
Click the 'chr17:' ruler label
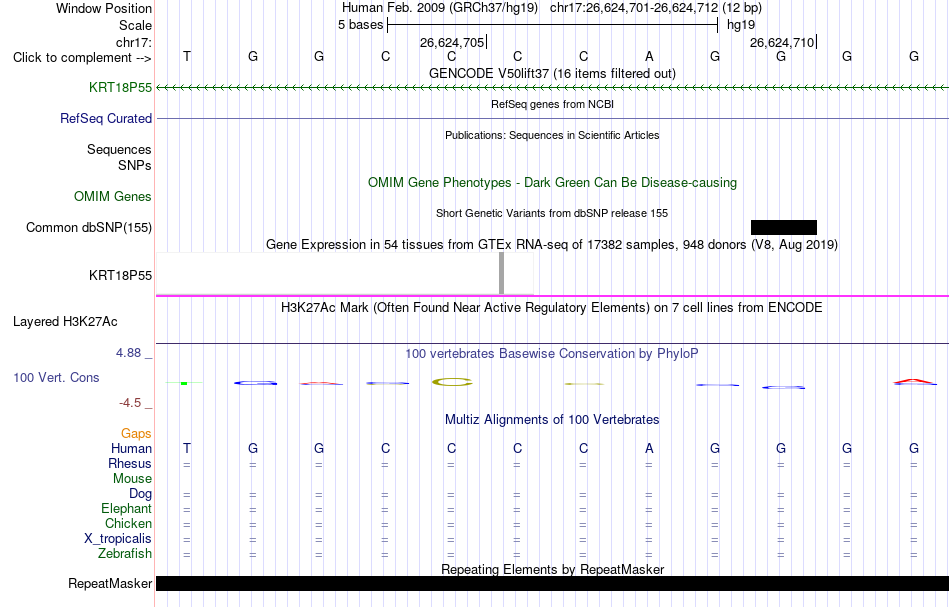pos(134,42)
